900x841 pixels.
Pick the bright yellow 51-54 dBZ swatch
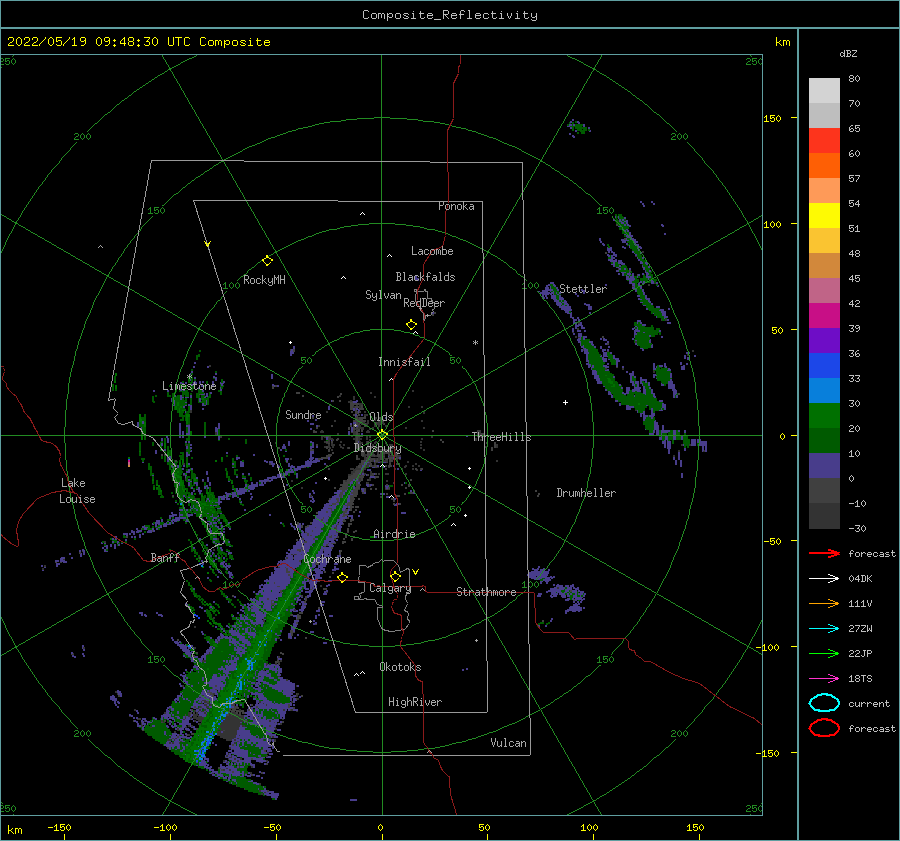(x=824, y=215)
